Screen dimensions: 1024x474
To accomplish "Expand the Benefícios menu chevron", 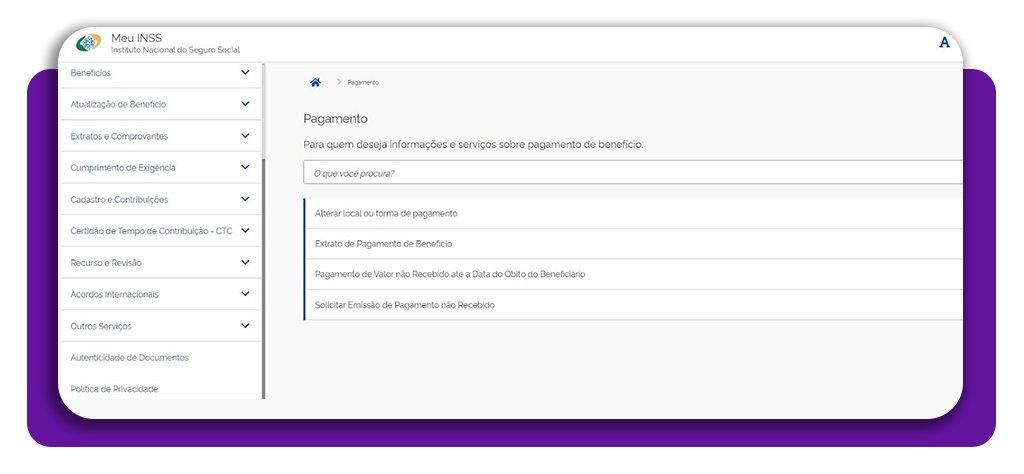I will tap(245, 72).
